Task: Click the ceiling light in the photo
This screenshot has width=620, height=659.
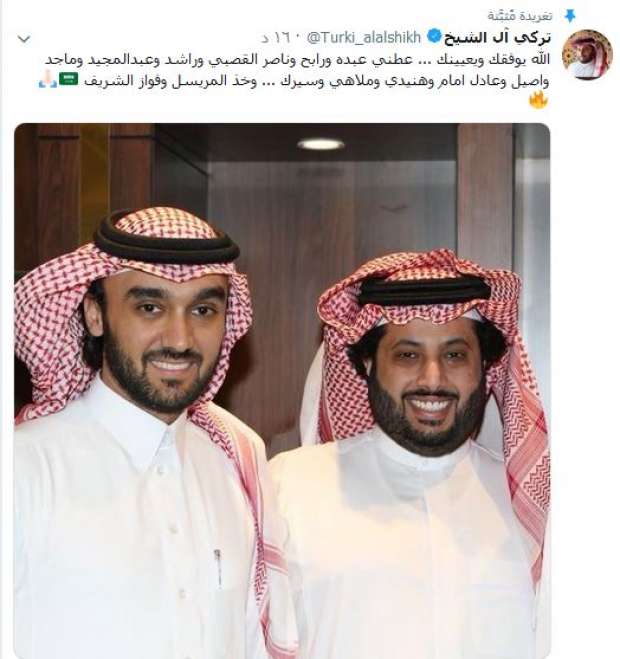Action: click(x=321, y=144)
